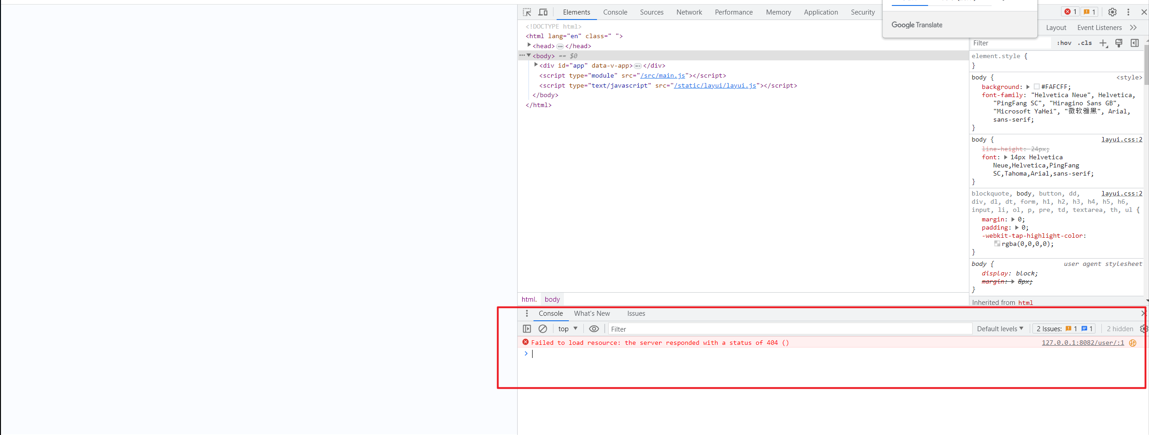Screen dimensions: 1149x435
Task: Clear the console with the ban icon
Action: [x=542, y=329]
